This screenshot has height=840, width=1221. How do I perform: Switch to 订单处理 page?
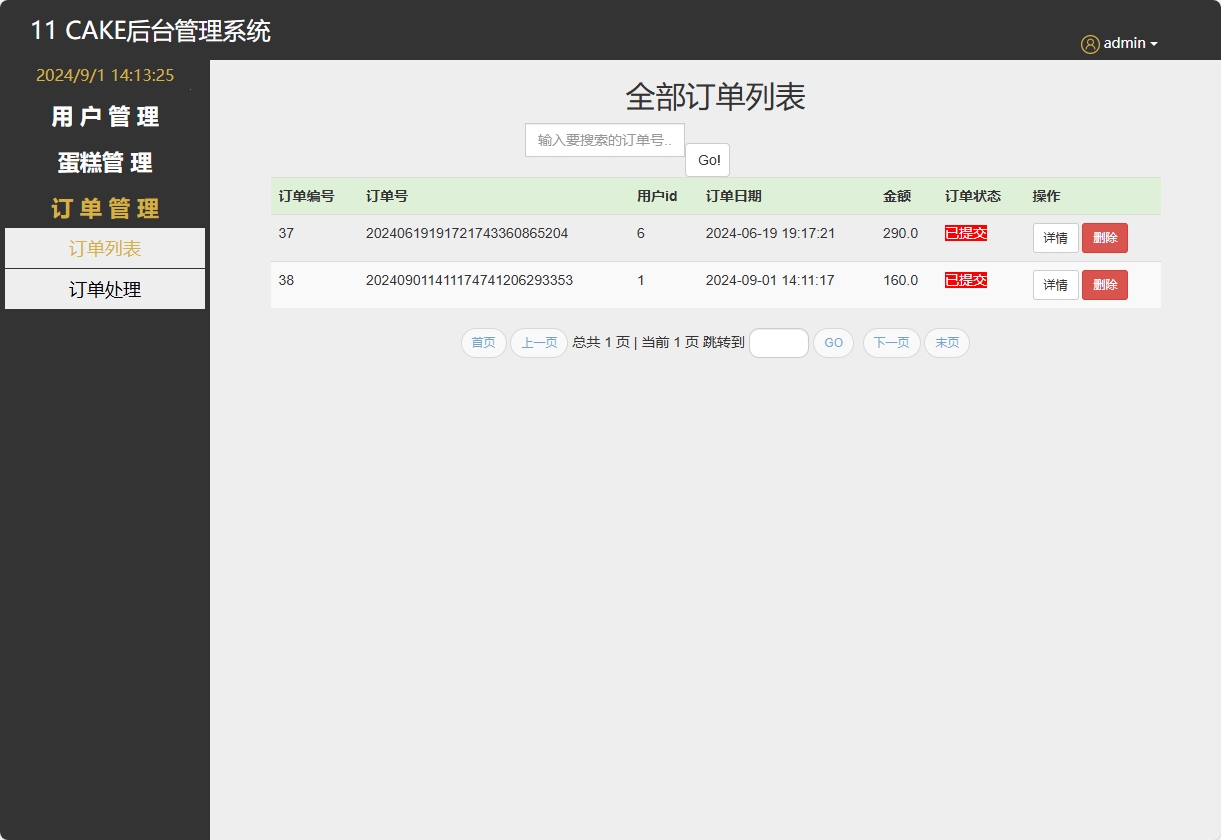click(x=104, y=289)
